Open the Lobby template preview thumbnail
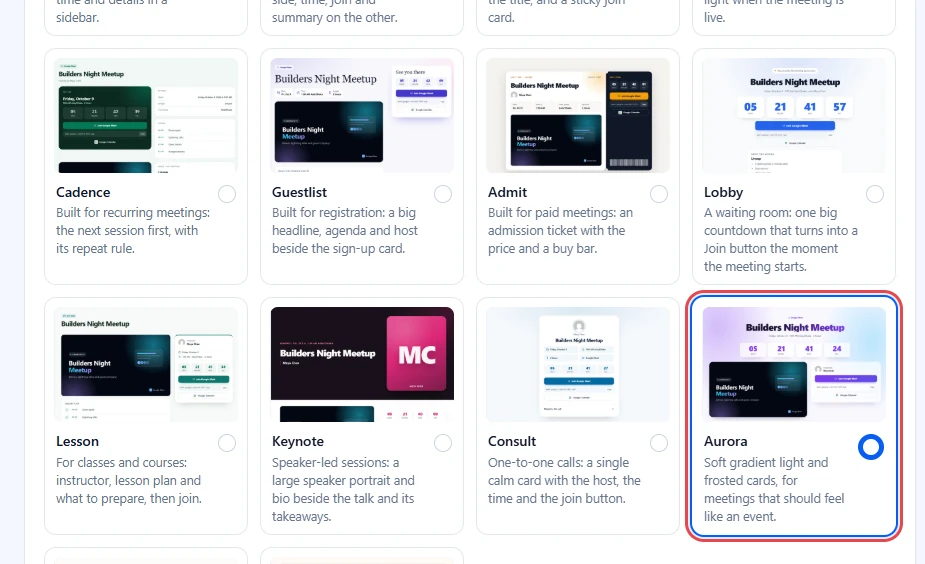This screenshot has height=564, width=925. click(x=794, y=116)
